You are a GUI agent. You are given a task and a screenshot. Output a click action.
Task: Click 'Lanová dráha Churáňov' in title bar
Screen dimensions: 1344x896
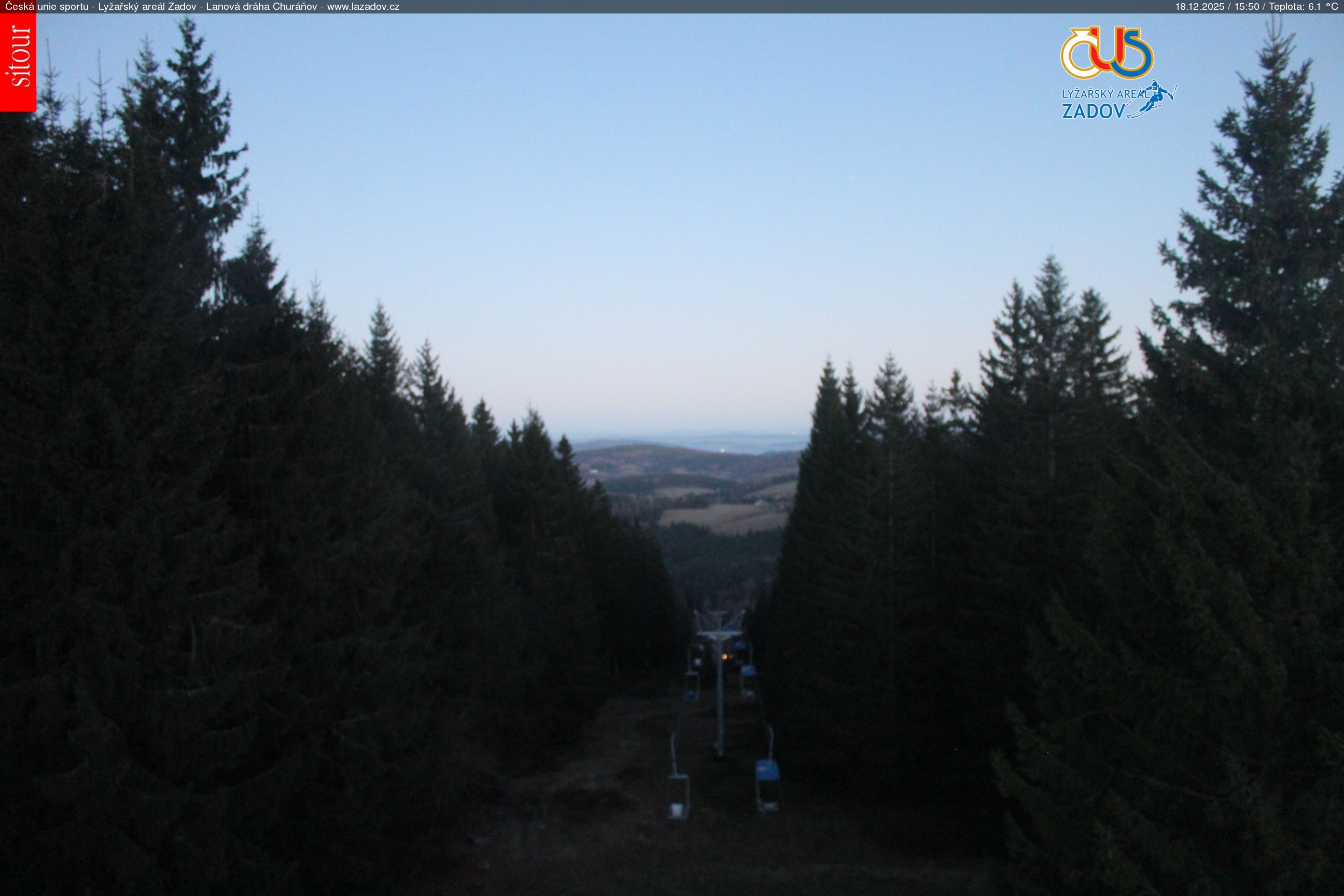(262, 6)
